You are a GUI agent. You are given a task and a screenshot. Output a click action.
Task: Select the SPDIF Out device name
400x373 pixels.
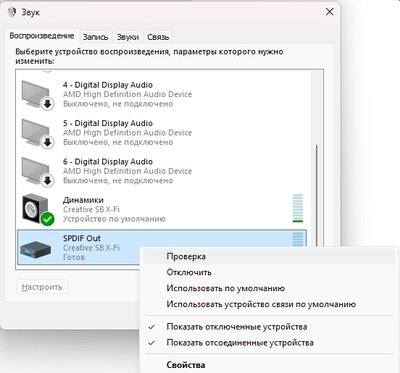click(82, 238)
